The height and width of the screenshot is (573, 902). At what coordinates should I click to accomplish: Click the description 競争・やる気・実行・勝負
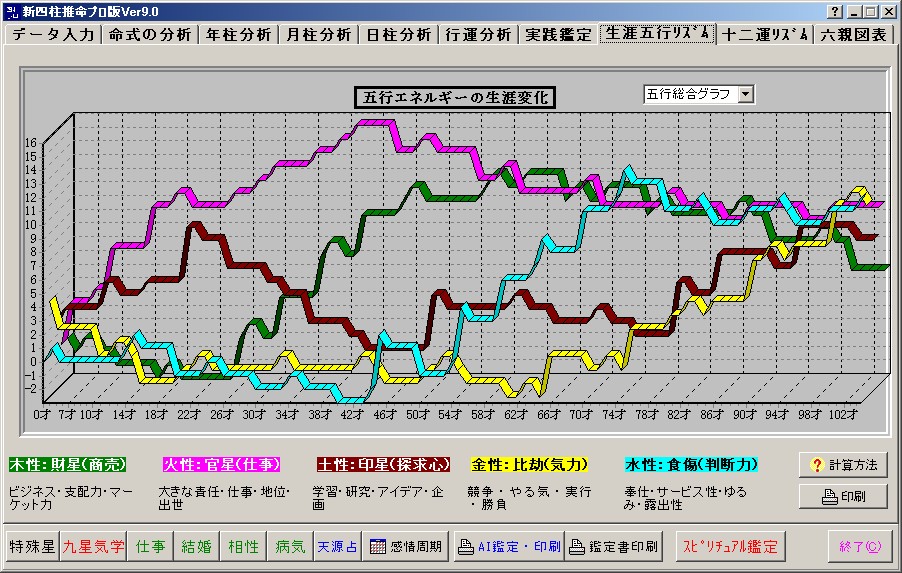[529, 498]
